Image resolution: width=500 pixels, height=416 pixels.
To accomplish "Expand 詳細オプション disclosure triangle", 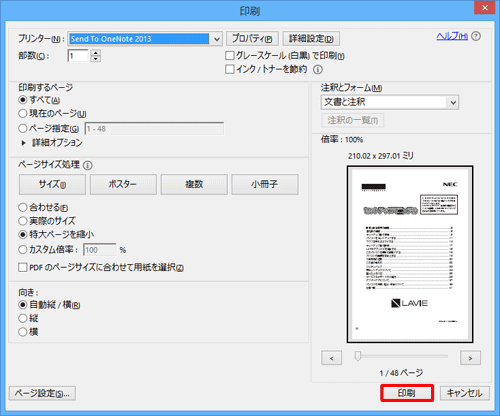I will click(x=23, y=143).
